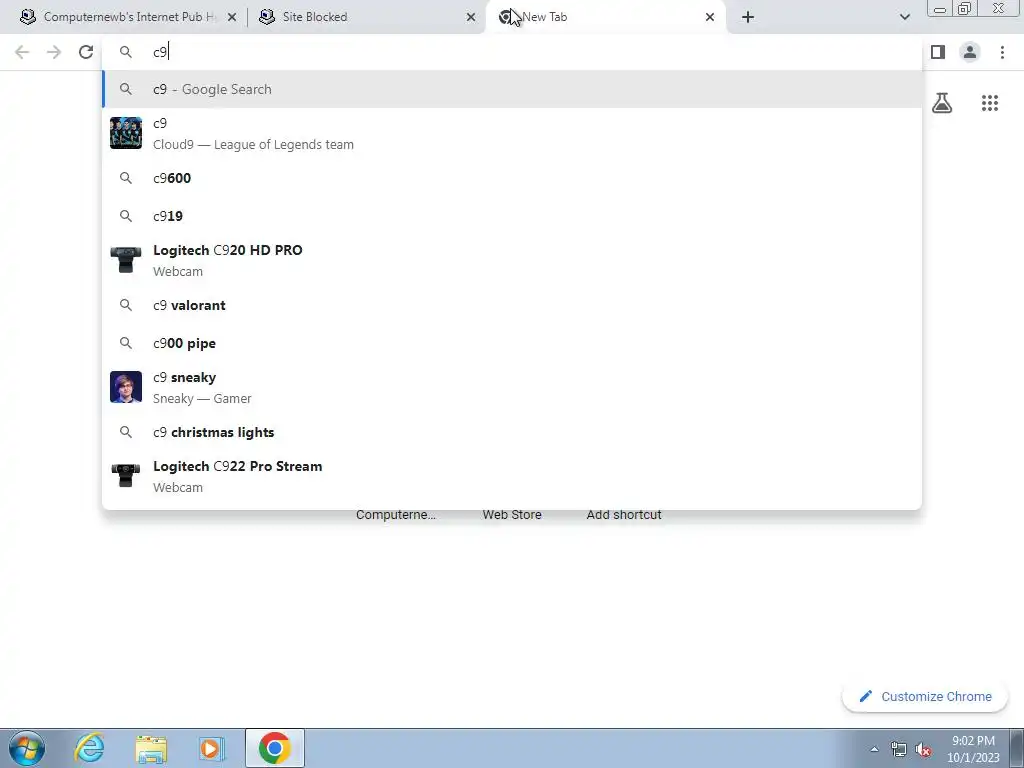Image resolution: width=1024 pixels, height=768 pixels.
Task: Open the Chrome Labs flask icon
Action: click(942, 103)
